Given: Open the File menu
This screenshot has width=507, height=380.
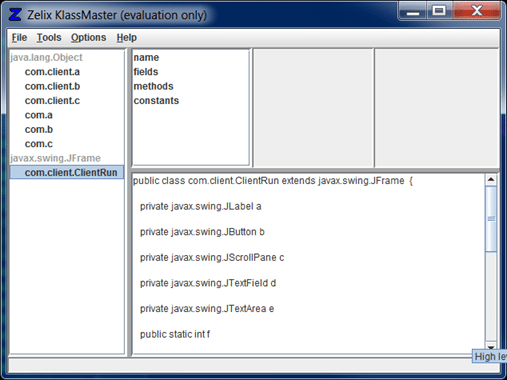Looking at the screenshot, I should point(19,38).
